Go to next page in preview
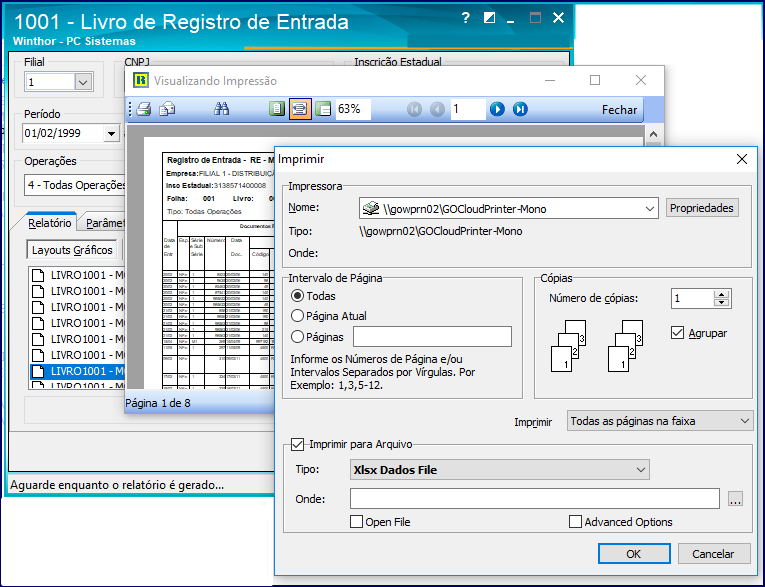765x587 pixels. click(x=497, y=109)
